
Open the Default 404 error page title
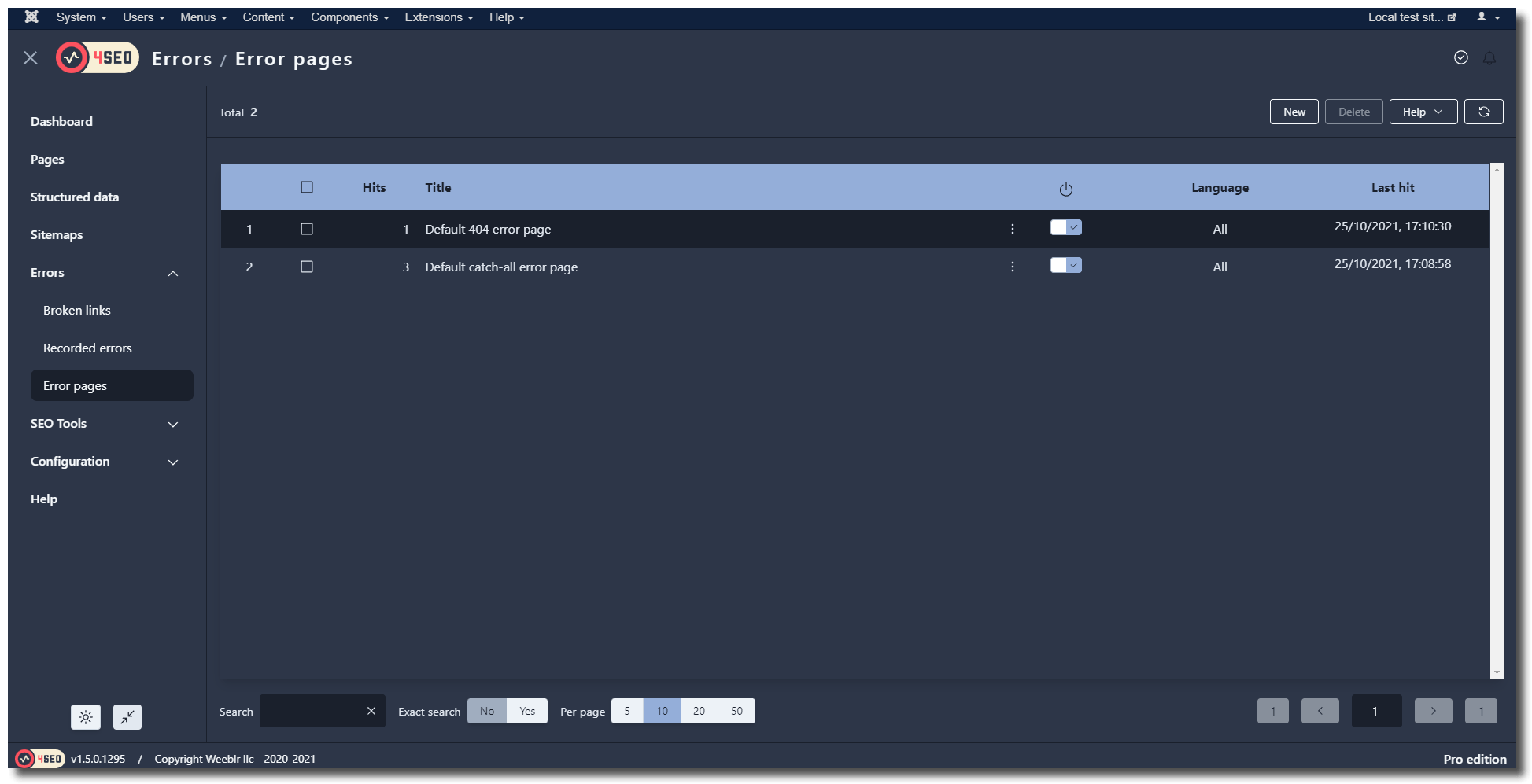tap(488, 229)
